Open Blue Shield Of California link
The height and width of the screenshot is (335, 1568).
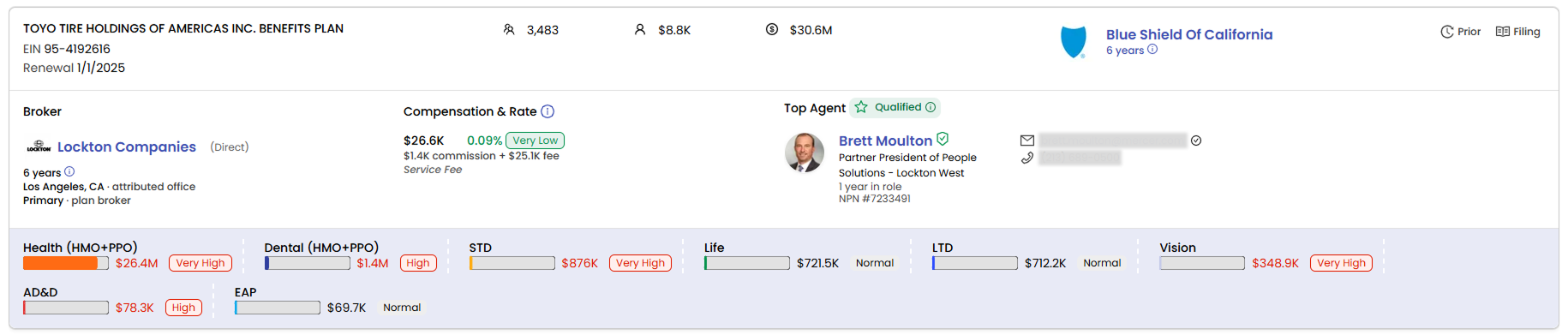click(x=1188, y=34)
